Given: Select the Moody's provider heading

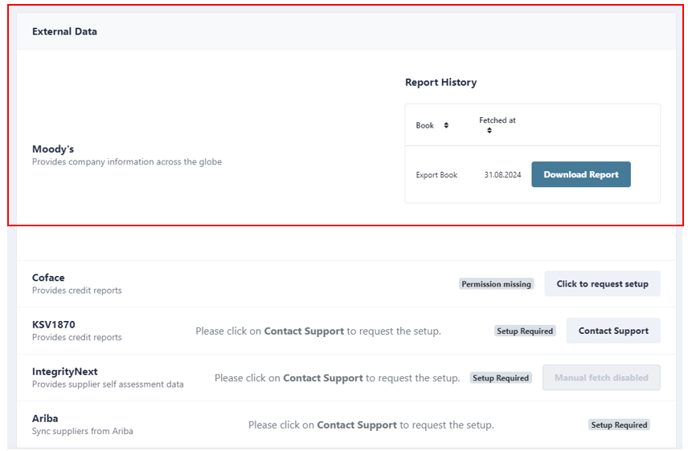Looking at the screenshot, I should pos(53,149).
